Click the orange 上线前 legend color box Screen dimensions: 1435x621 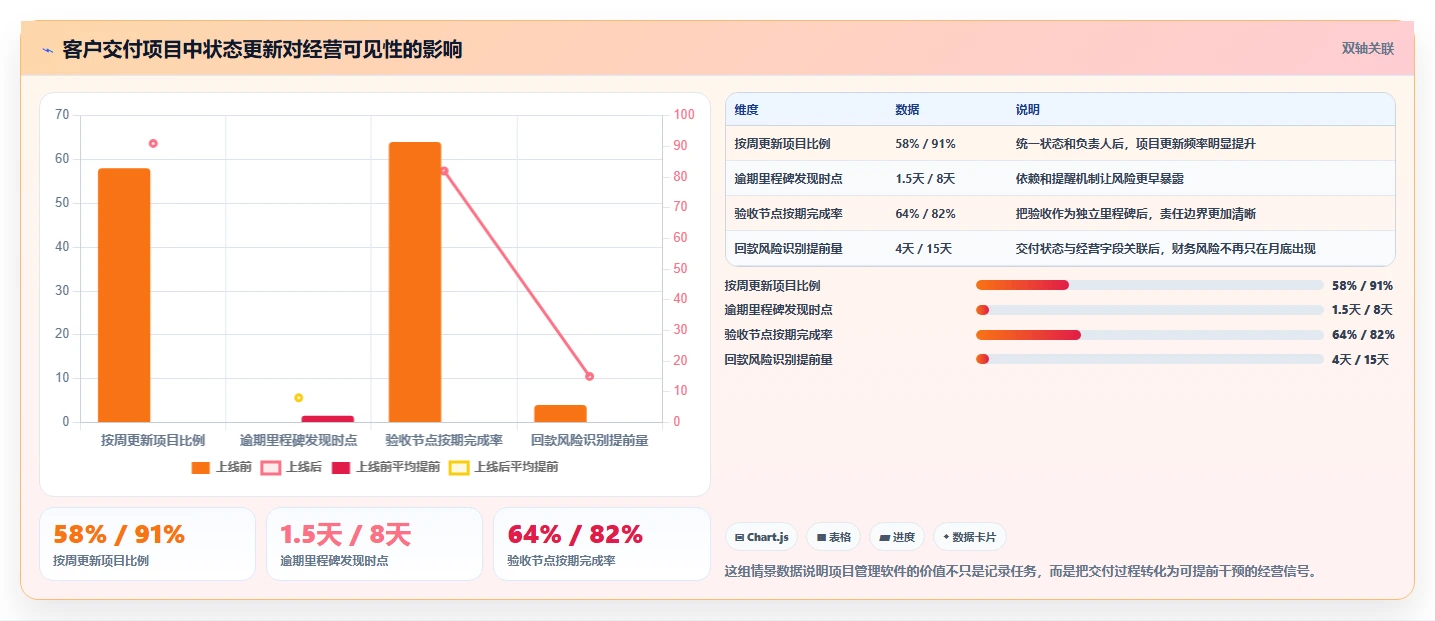click(200, 467)
